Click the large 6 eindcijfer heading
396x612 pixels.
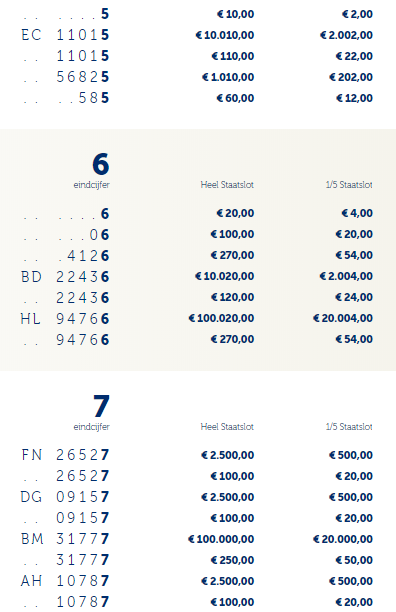point(101,164)
